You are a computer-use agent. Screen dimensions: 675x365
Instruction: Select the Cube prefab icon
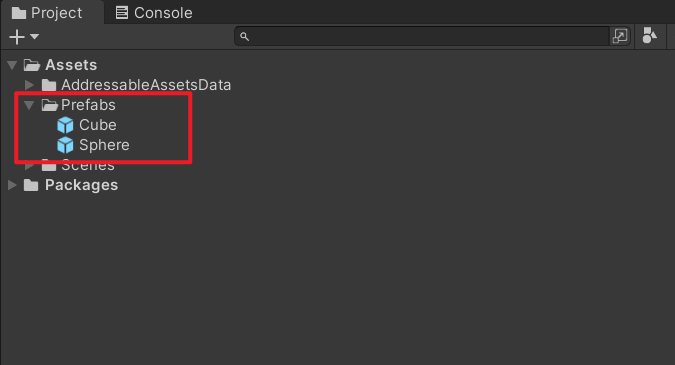coord(65,125)
